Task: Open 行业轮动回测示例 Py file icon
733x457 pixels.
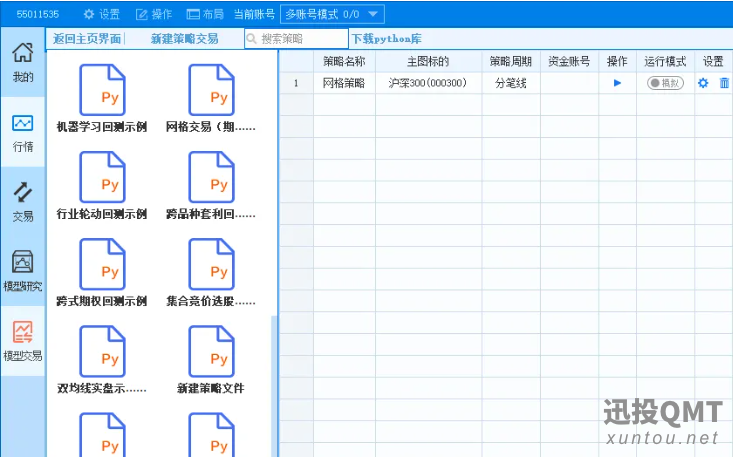Action: [x=102, y=177]
